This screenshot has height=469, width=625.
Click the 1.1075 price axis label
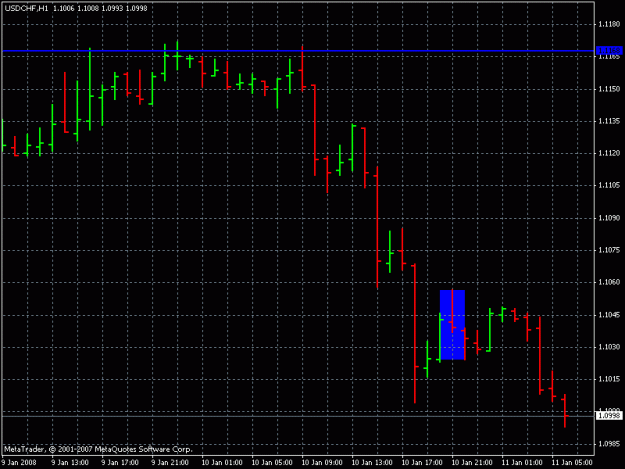click(x=609, y=250)
